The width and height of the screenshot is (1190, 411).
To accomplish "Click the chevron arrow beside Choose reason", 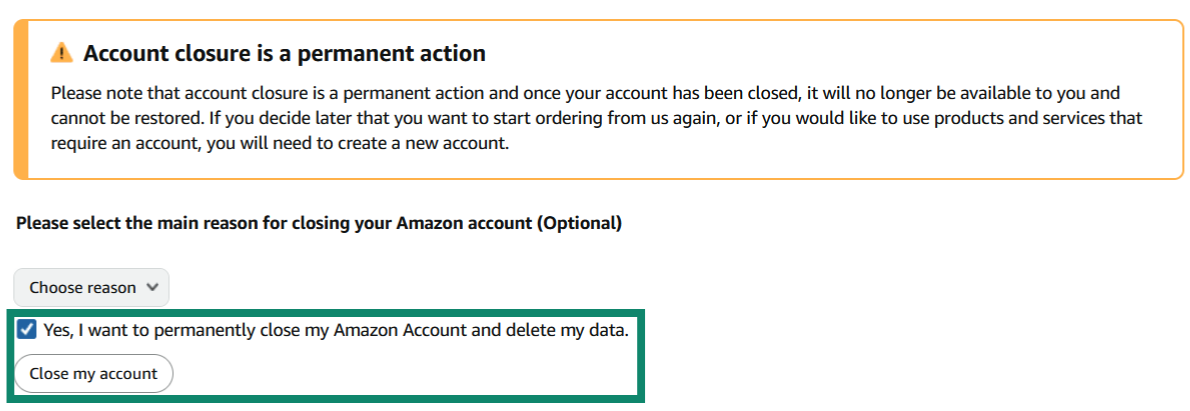I will pos(152,287).
